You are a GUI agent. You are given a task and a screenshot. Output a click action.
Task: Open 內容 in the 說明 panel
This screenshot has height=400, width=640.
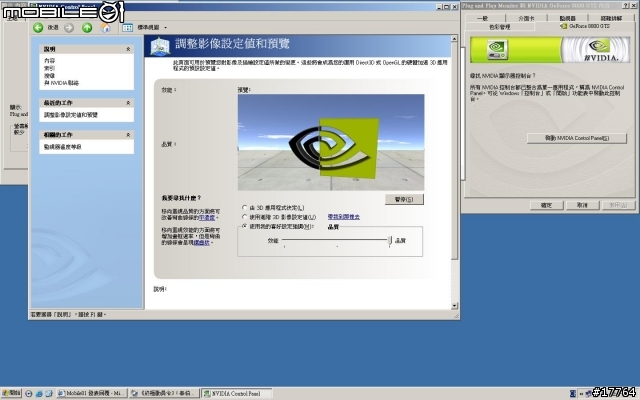(49, 60)
